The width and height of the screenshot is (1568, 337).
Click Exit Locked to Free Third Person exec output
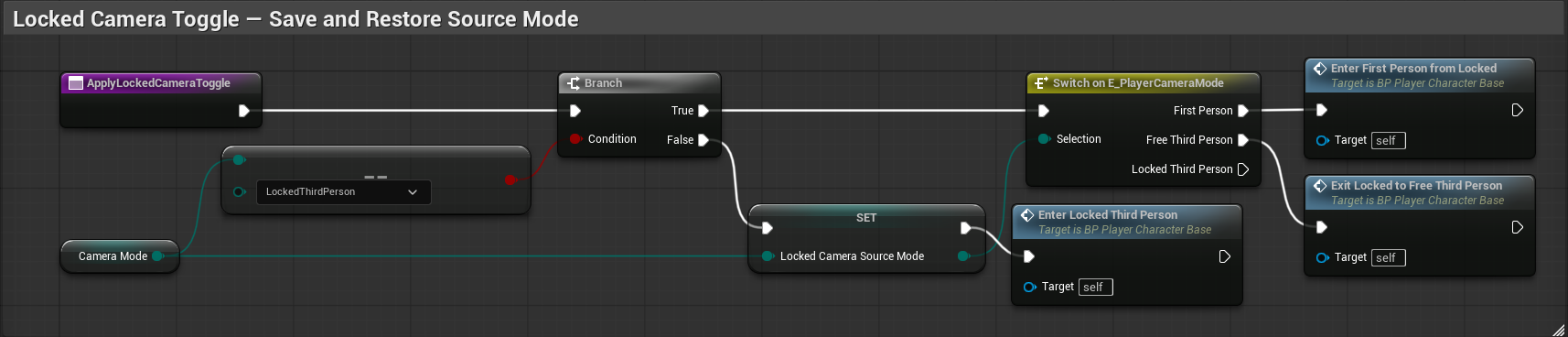1518,228
